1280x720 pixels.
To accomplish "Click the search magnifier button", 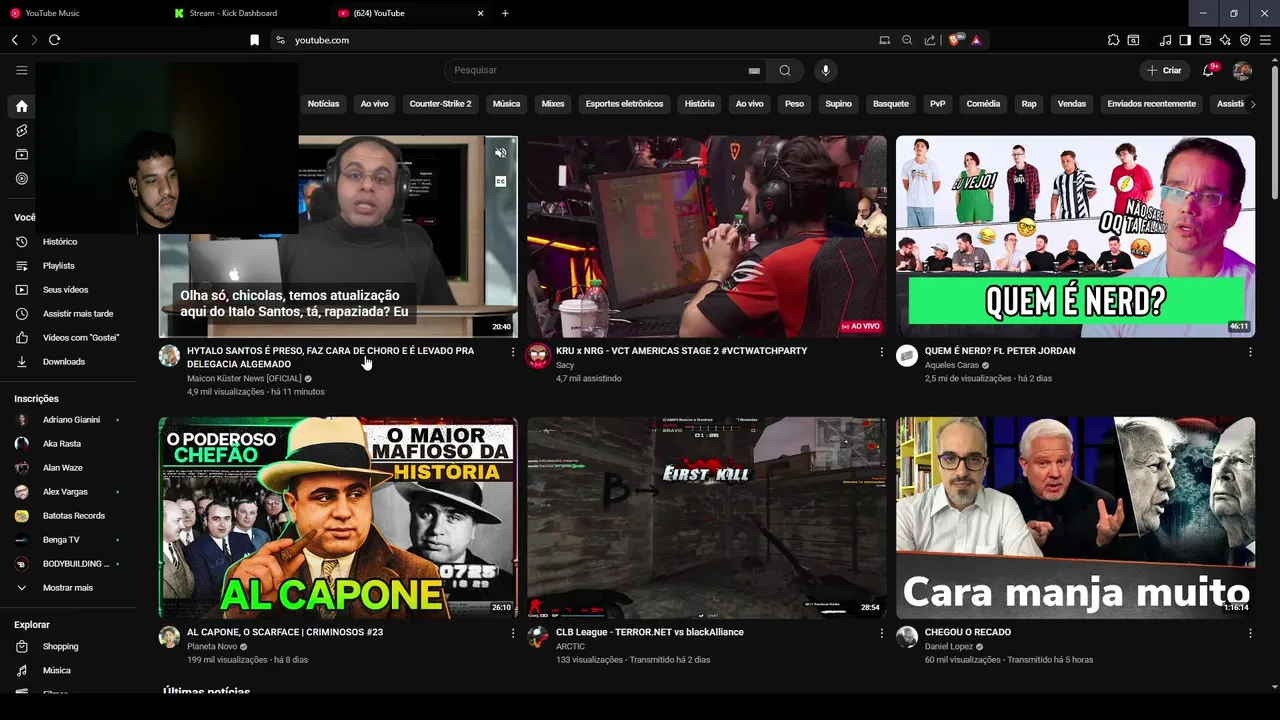I will point(785,70).
